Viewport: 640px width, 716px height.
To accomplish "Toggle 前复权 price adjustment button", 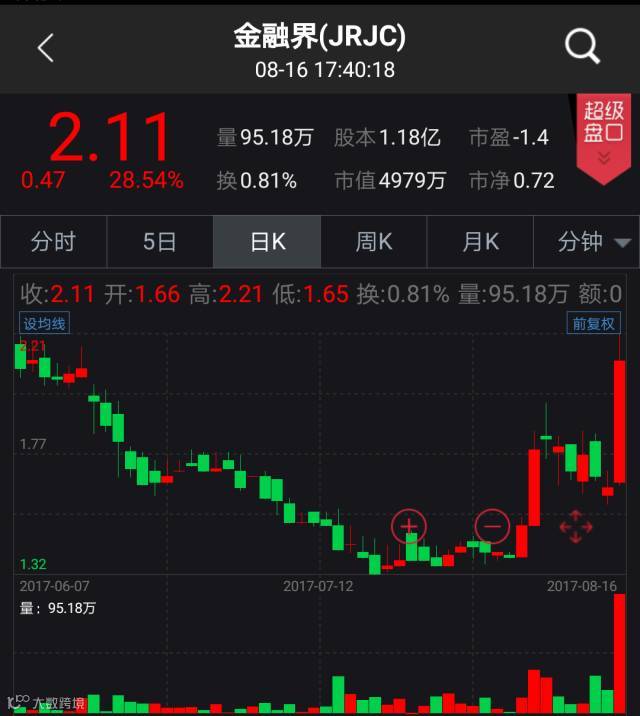I will (x=593, y=323).
